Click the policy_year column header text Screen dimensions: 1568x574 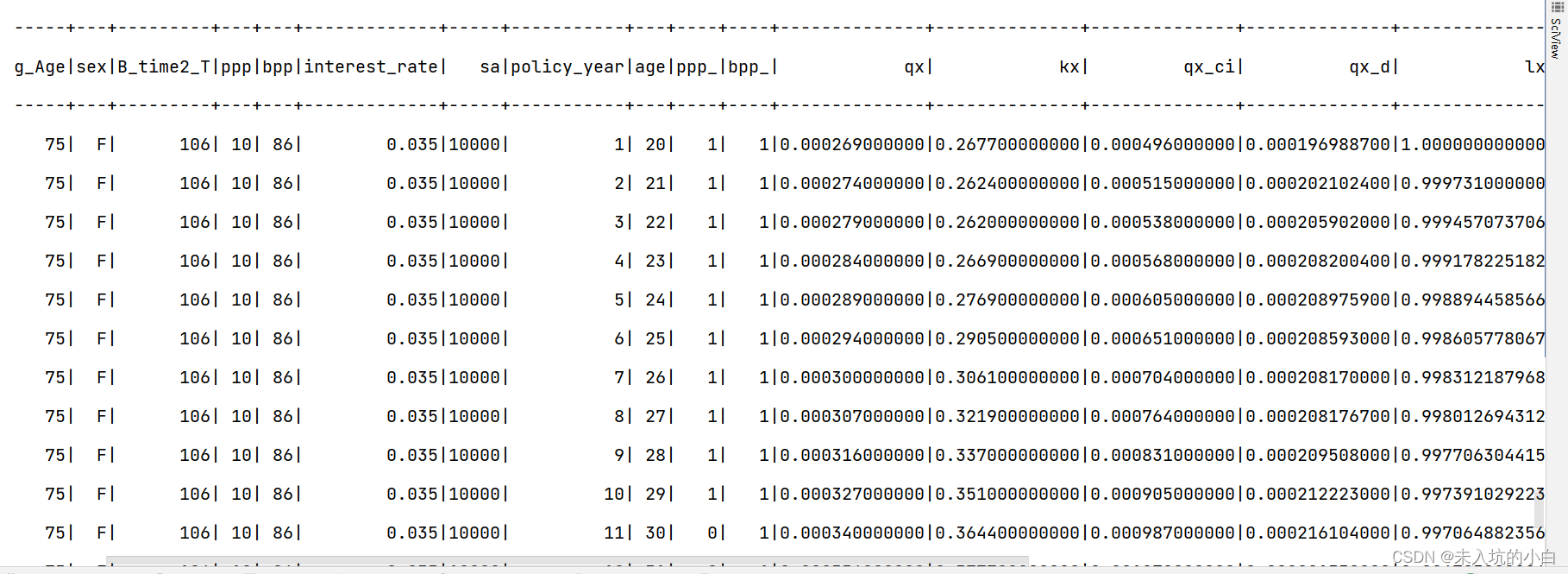coord(567,67)
